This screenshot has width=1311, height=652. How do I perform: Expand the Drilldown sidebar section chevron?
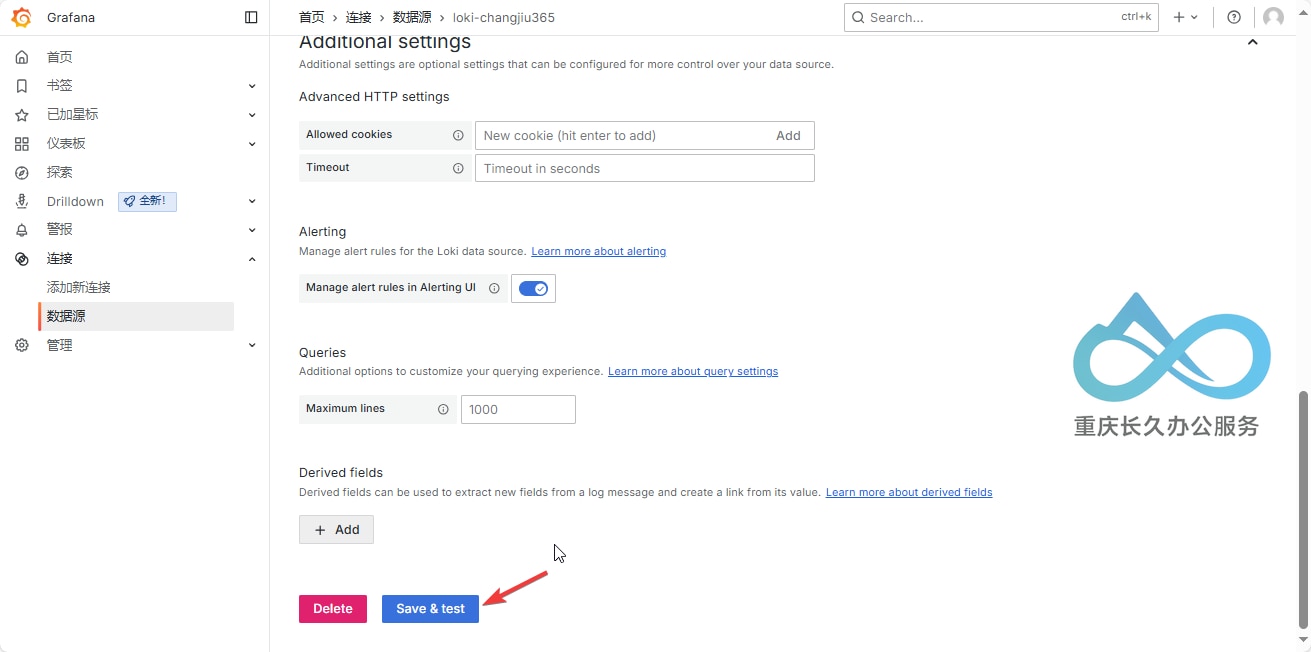click(252, 201)
